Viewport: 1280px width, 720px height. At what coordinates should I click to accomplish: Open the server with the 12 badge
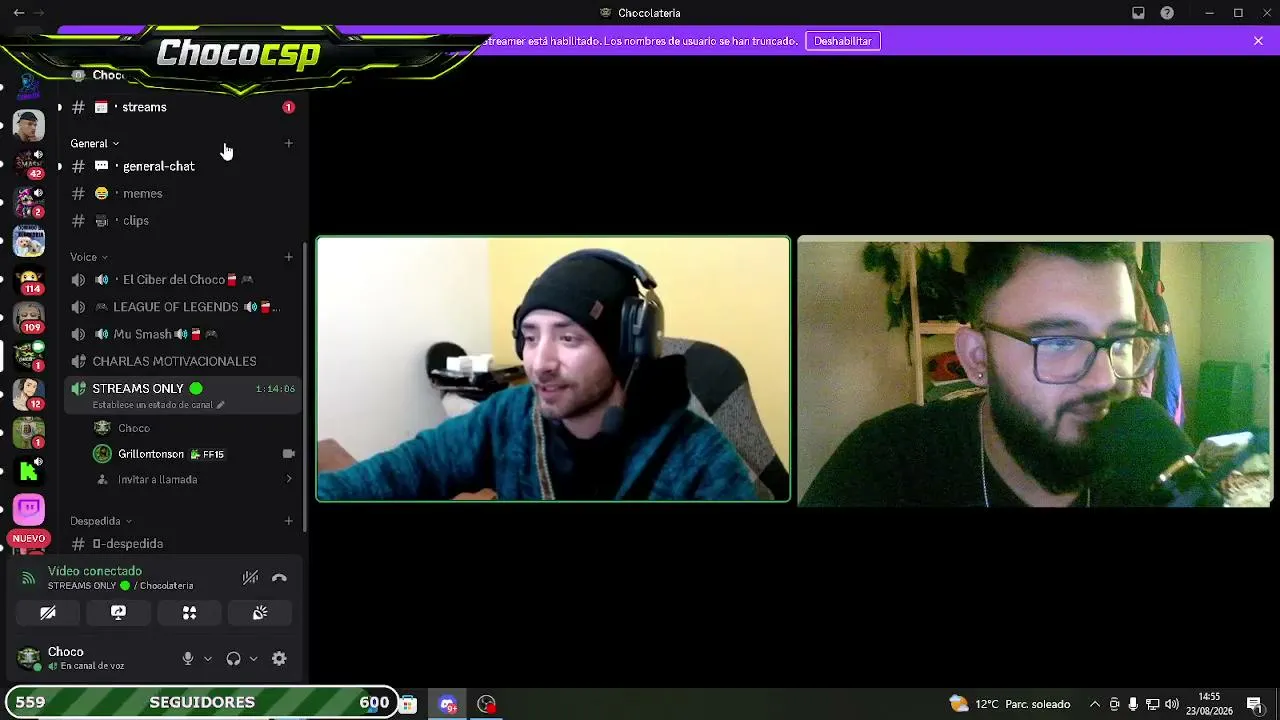tap(28, 395)
